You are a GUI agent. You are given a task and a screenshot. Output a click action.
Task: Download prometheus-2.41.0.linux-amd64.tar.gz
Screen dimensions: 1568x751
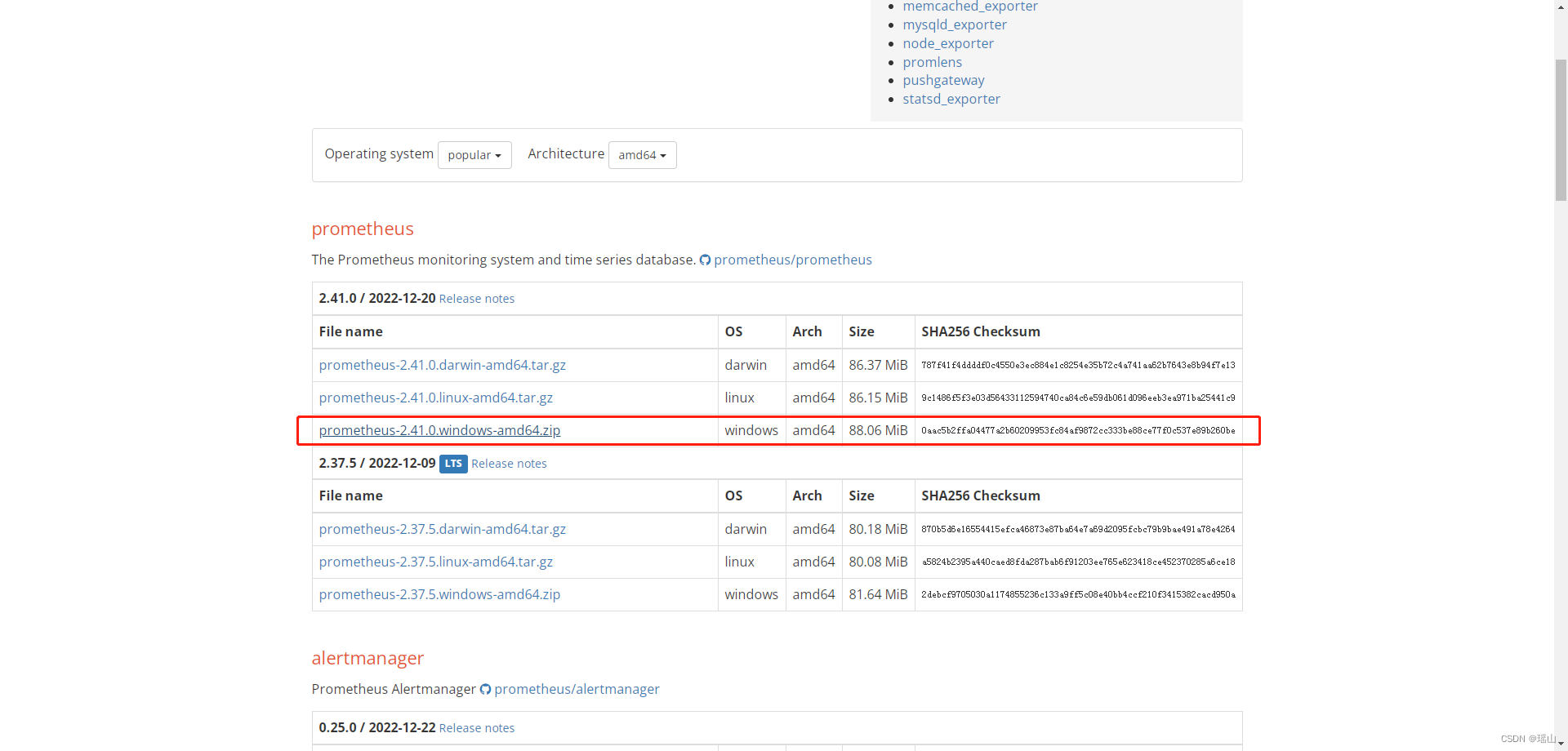point(436,398)
